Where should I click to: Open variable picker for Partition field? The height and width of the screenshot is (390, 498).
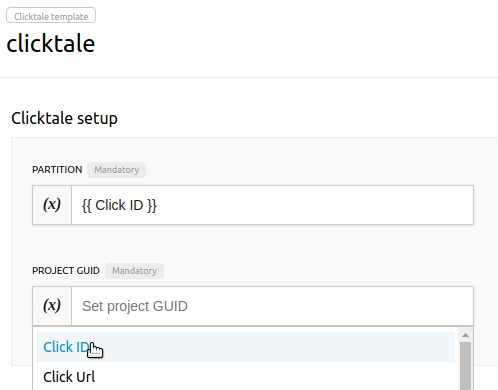point(52,205)
